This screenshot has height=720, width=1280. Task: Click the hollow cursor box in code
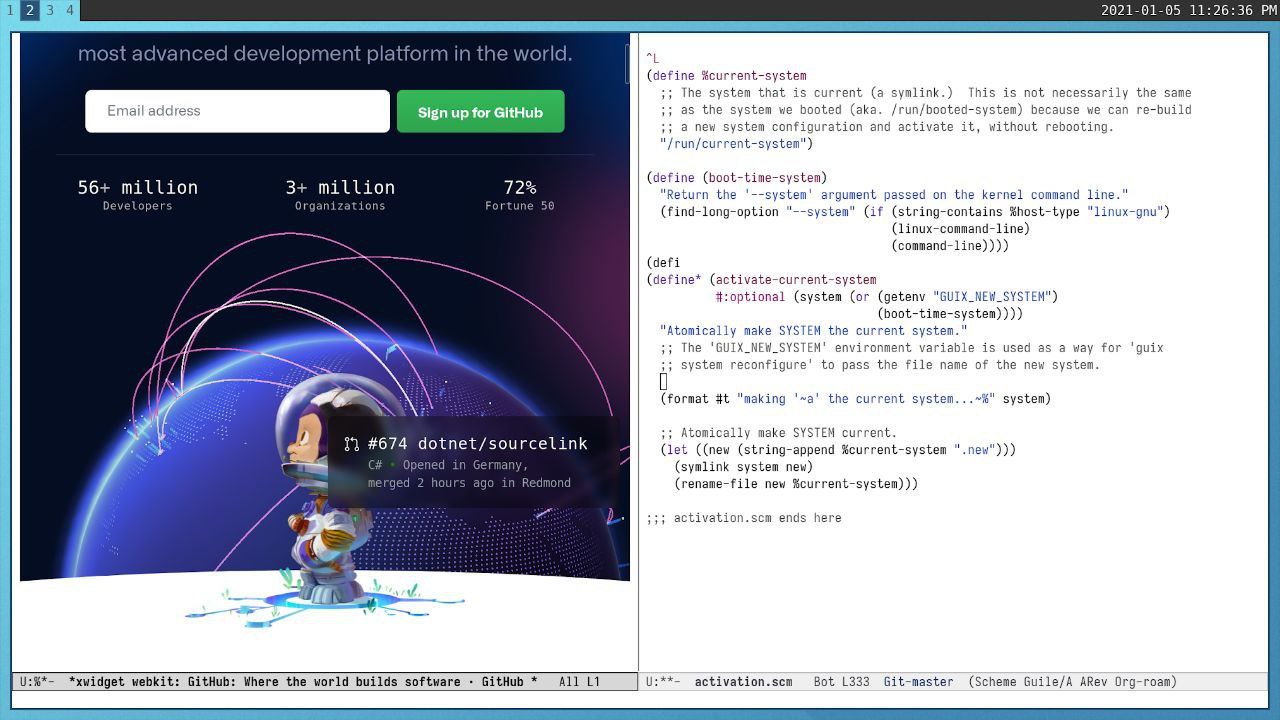click(x=663, y=381)
